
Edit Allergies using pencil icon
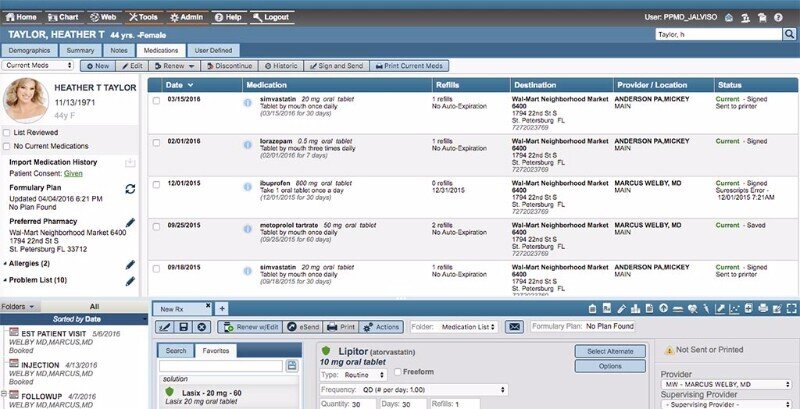coord(131,264)
